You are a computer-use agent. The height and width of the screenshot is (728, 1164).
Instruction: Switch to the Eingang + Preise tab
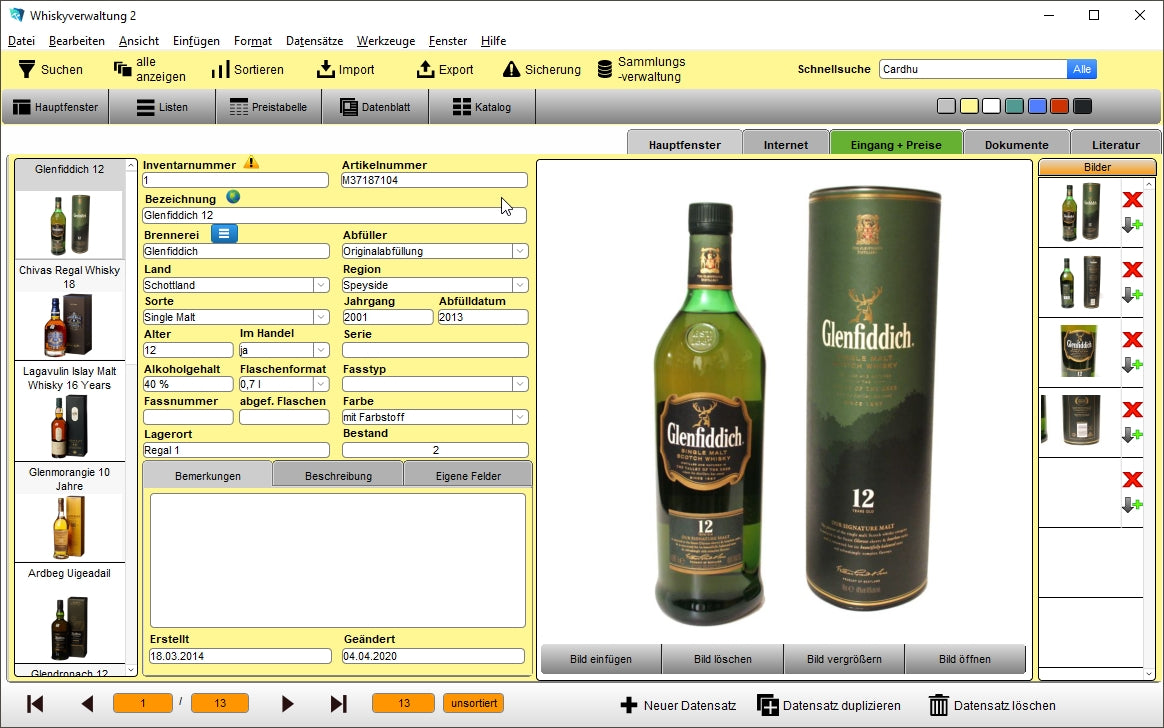click(x=895, y=145)
